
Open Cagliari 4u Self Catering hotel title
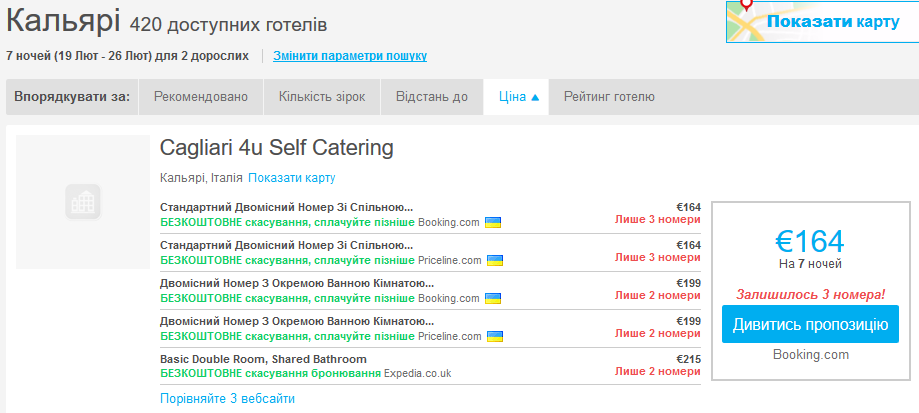tap(277, 148)
